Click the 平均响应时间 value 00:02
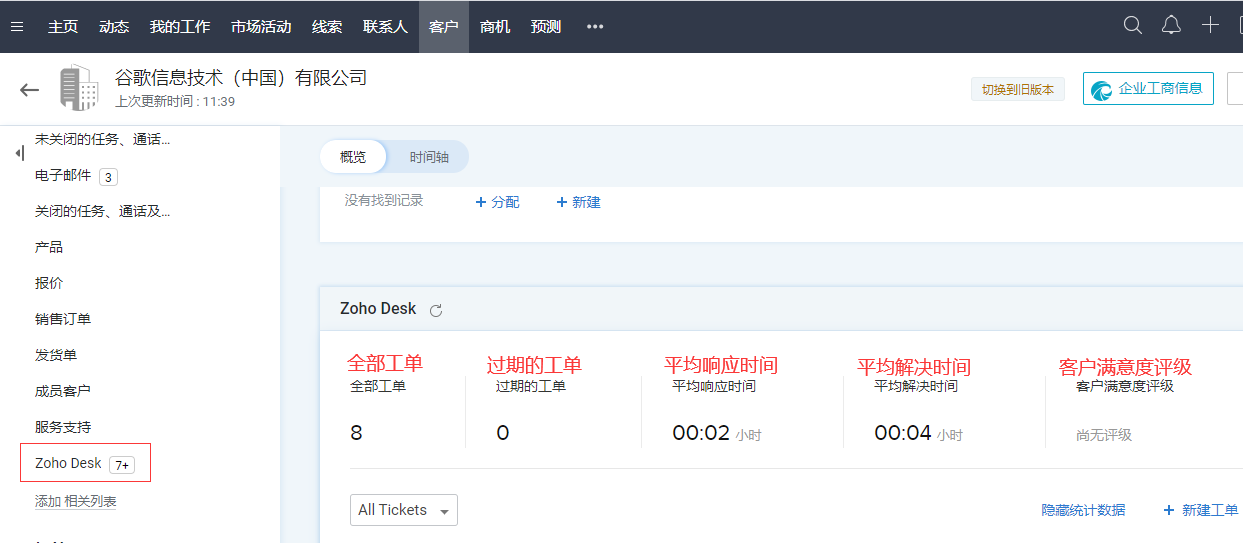 click(x=701, y=433)
